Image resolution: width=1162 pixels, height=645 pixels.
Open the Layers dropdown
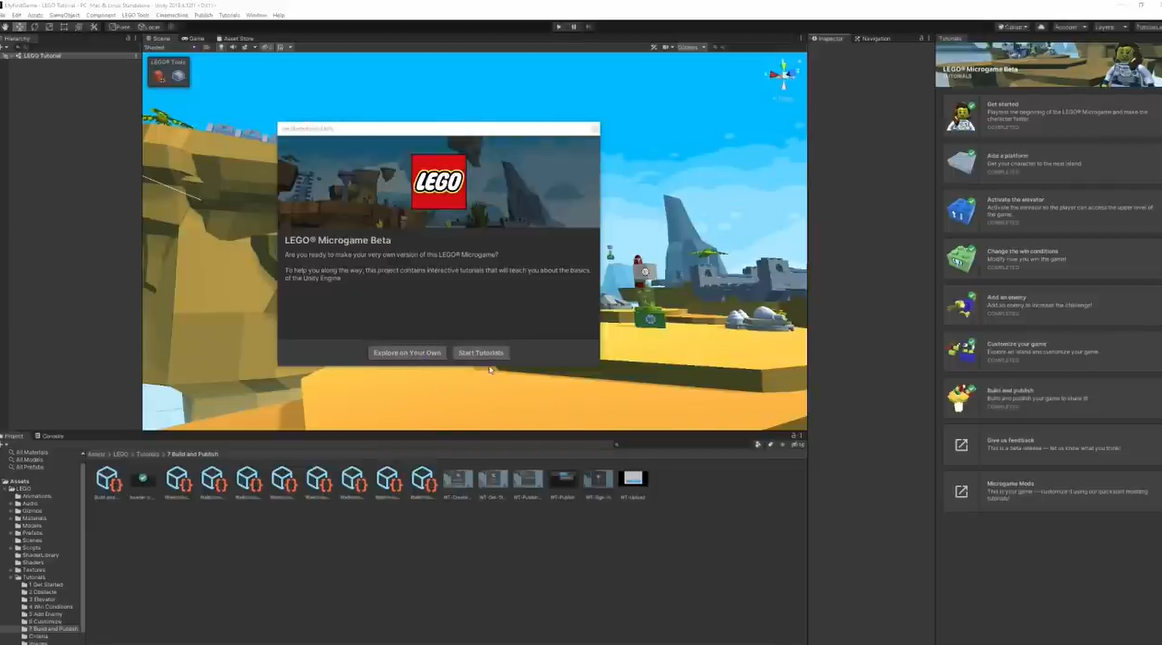pos(1111,27)
